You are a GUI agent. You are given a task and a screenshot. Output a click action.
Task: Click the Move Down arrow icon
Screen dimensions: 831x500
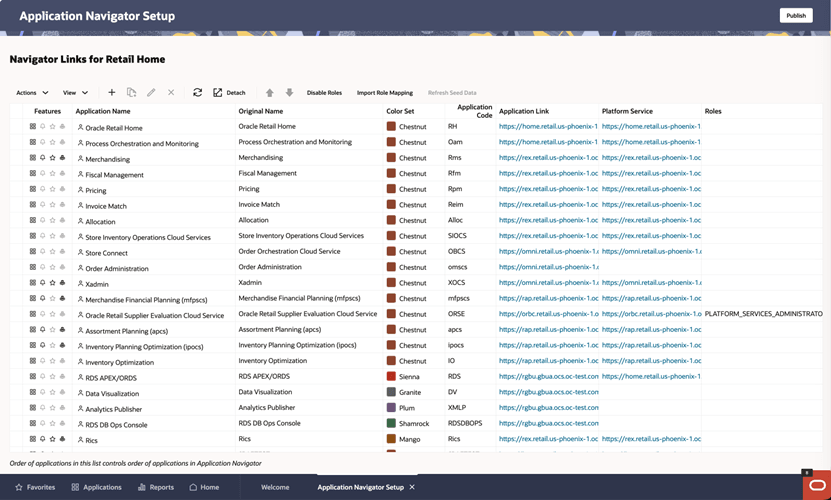[x=289, y=93]
